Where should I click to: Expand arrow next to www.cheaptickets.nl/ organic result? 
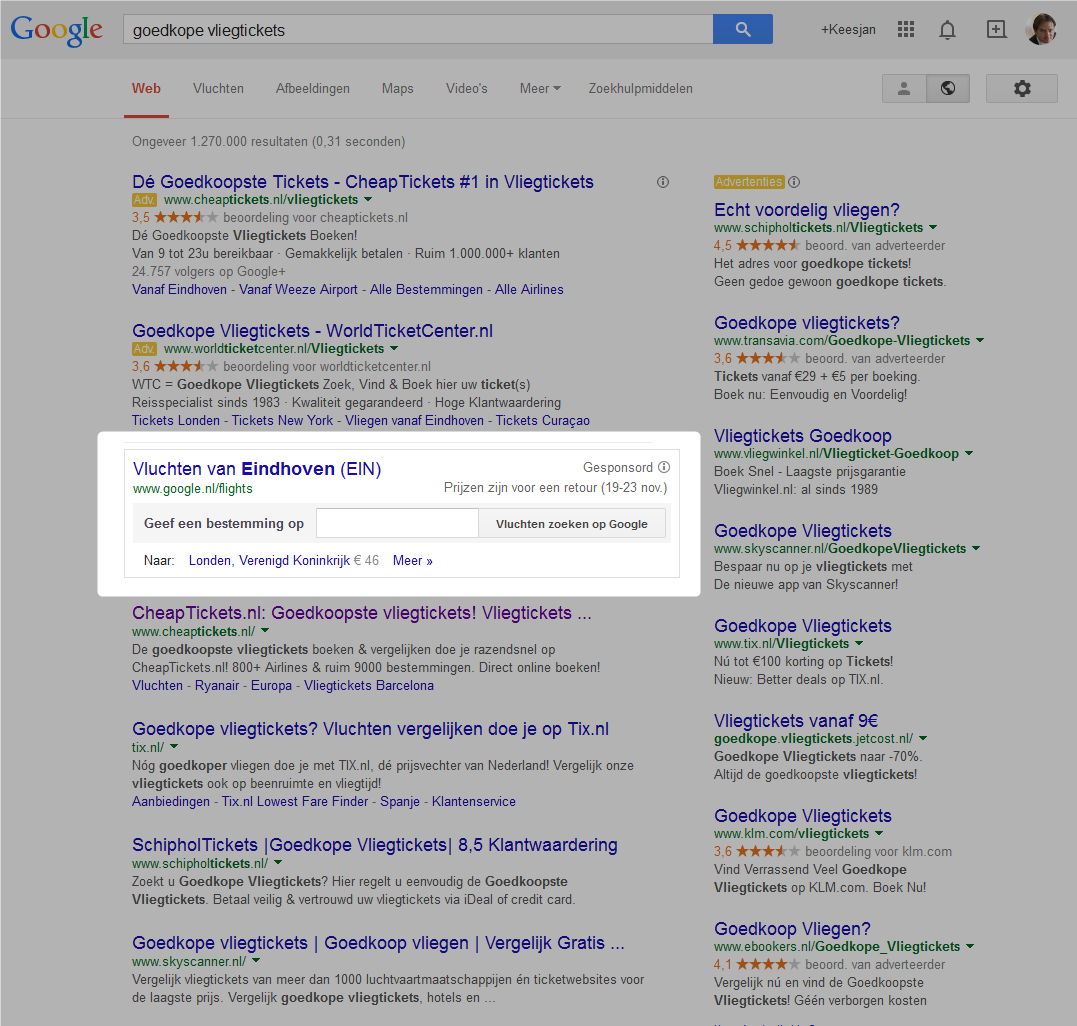[x=265, y=630]
